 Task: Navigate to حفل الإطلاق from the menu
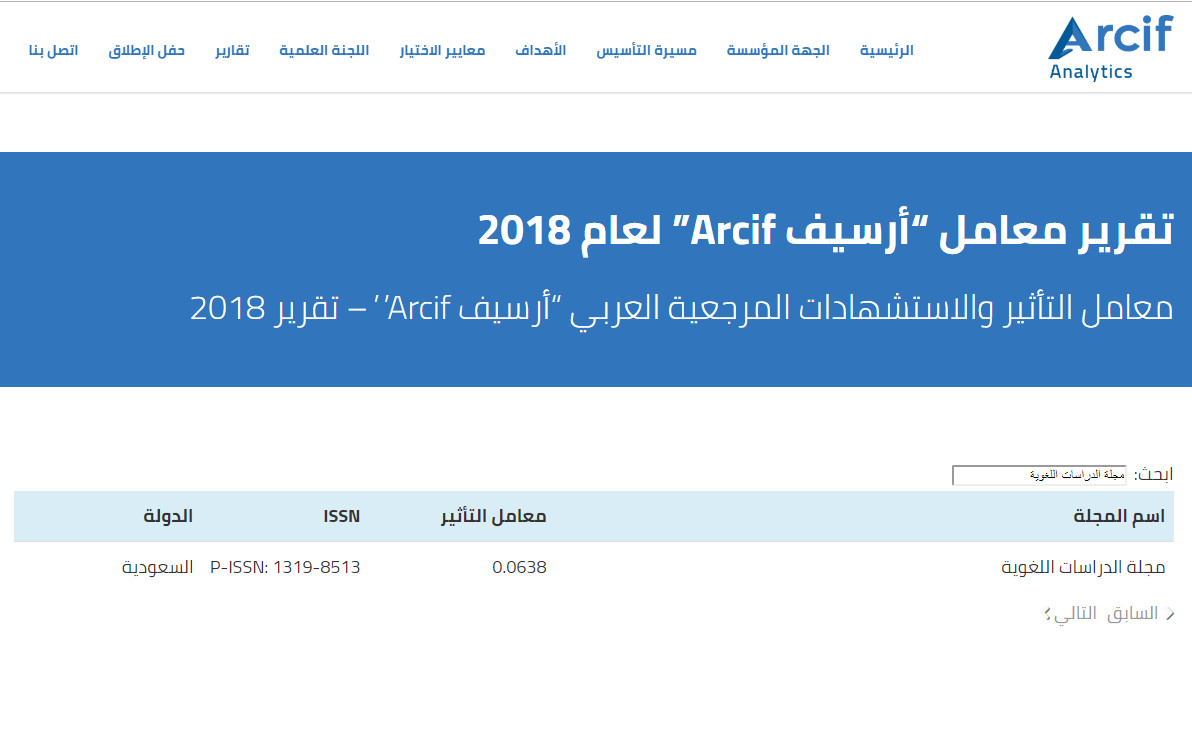146,50
